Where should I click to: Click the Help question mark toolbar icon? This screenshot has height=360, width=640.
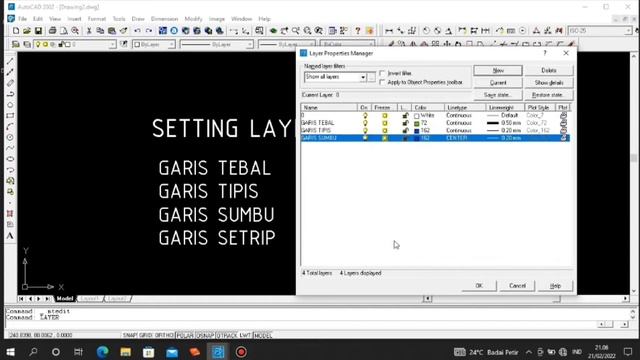358,31
